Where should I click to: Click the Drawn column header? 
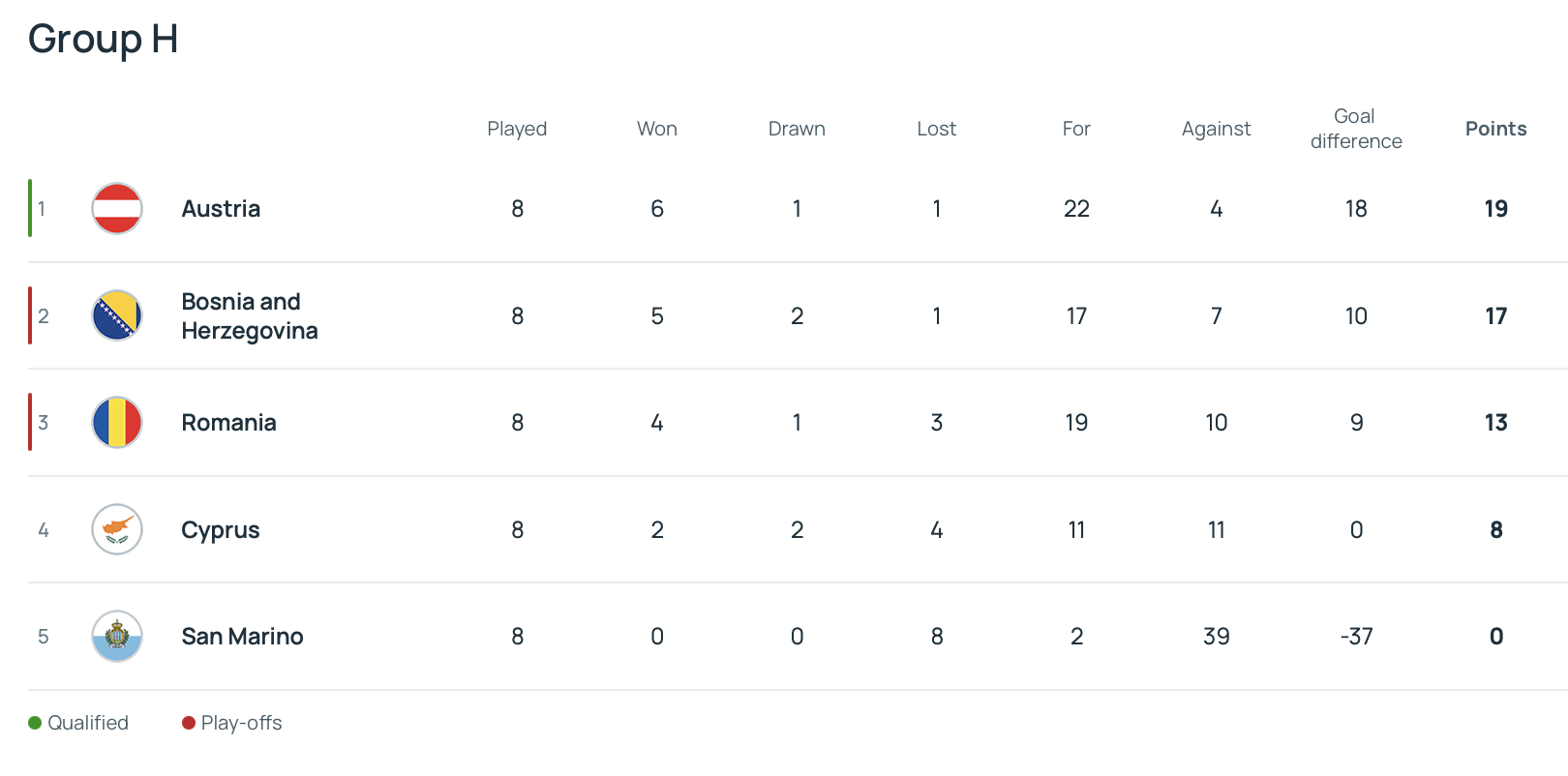pyautogui.click(x=797, y=129)
